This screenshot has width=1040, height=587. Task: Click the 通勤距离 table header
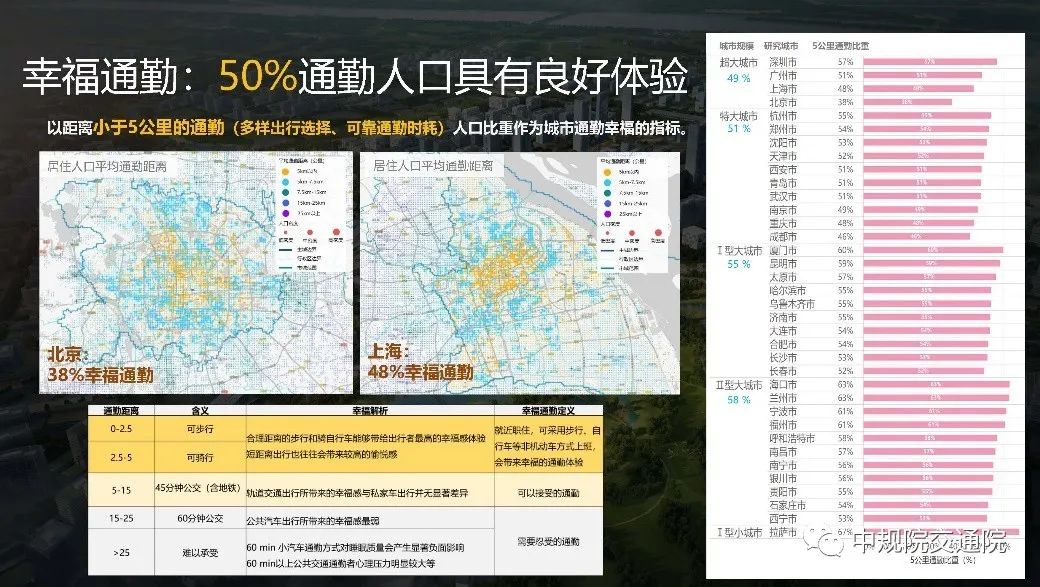point(121,411)
